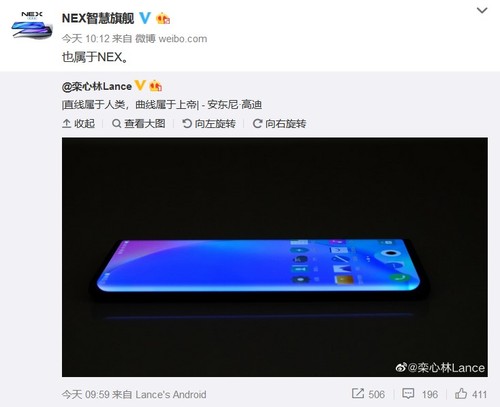Open the NEX profile avatar
Viewport: 500px width, 407px height.
[x=32, y=26]
